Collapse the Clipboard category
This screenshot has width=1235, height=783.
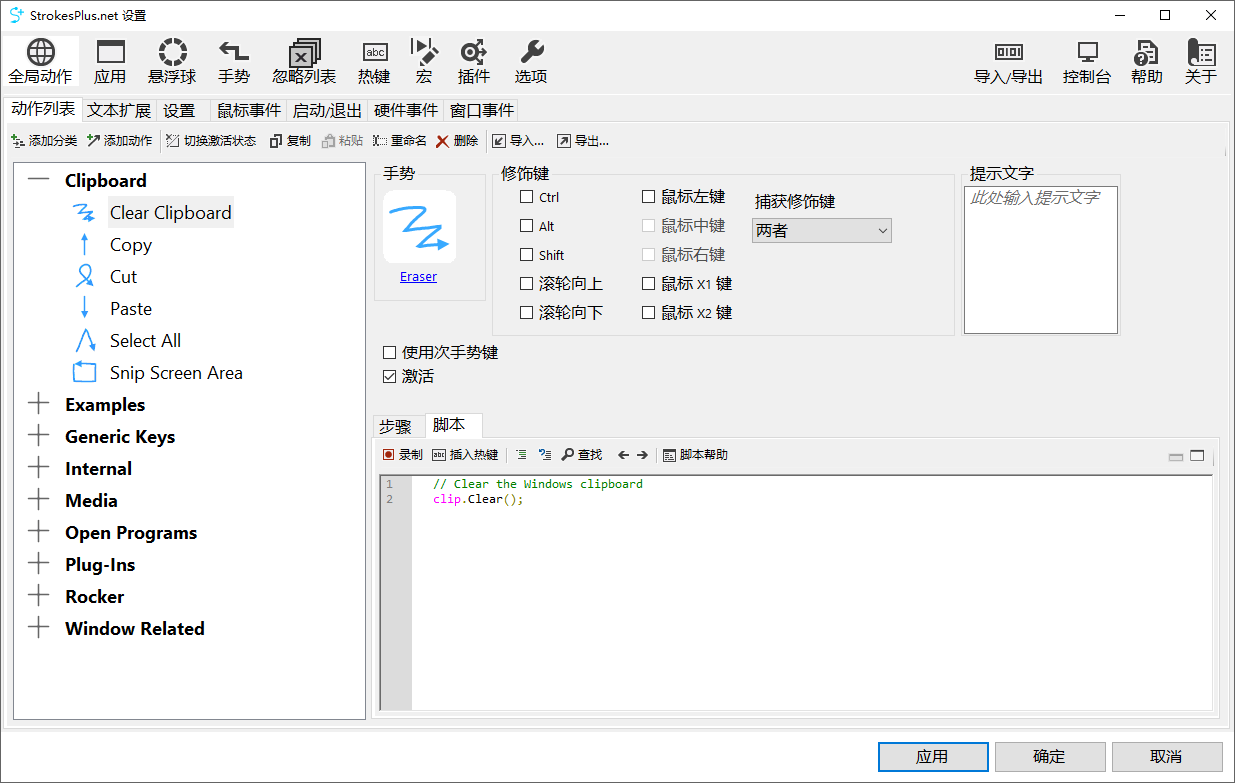click(x=38, y=180)
